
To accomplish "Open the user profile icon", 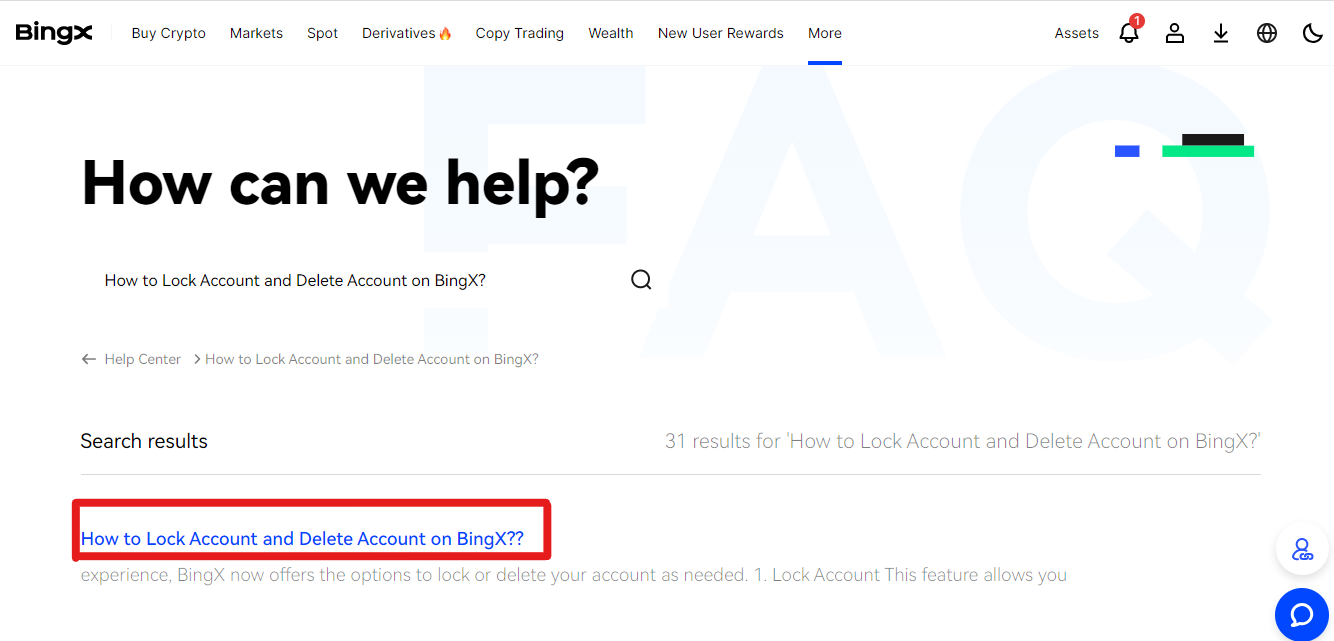I will point(1175,33).
